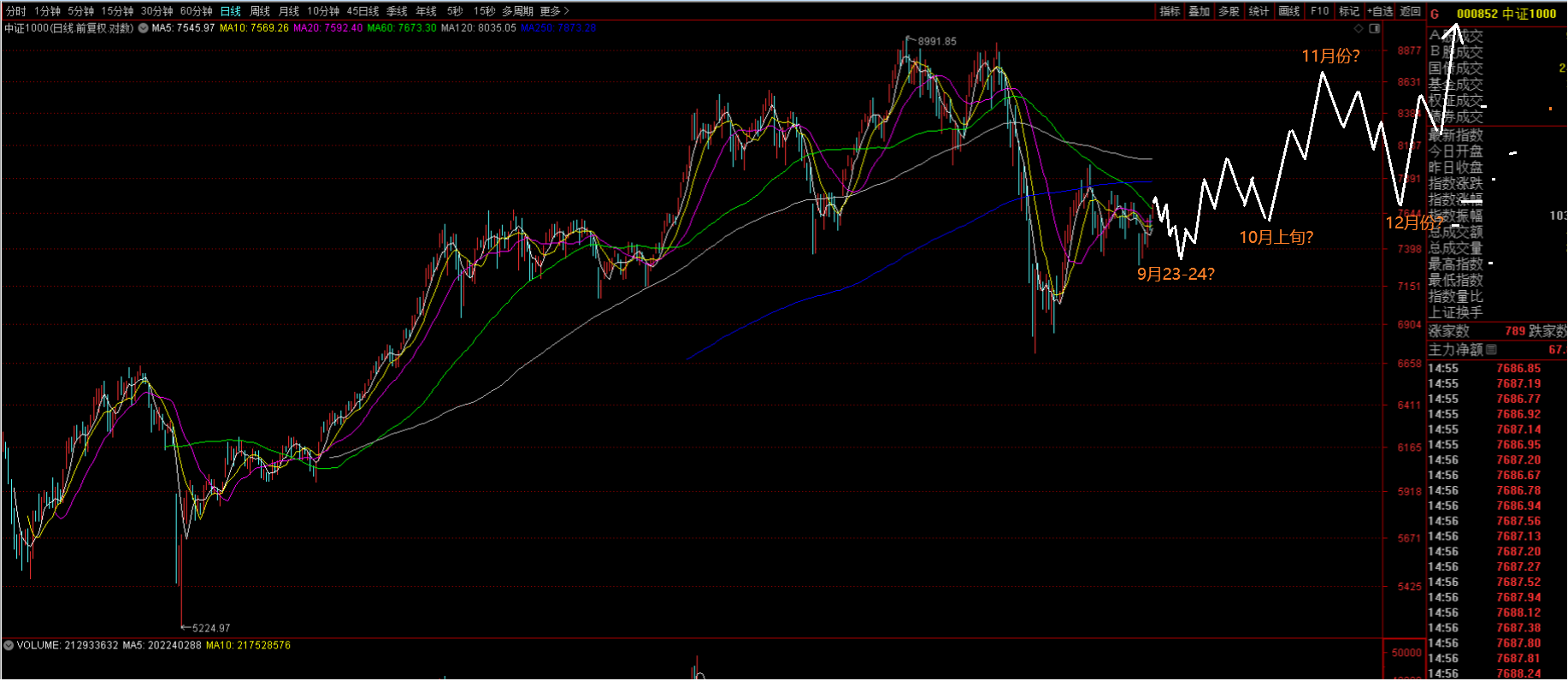Select the 日线 daily period
The width and height of the screenshot is (1568, 681).
[231, 11]
